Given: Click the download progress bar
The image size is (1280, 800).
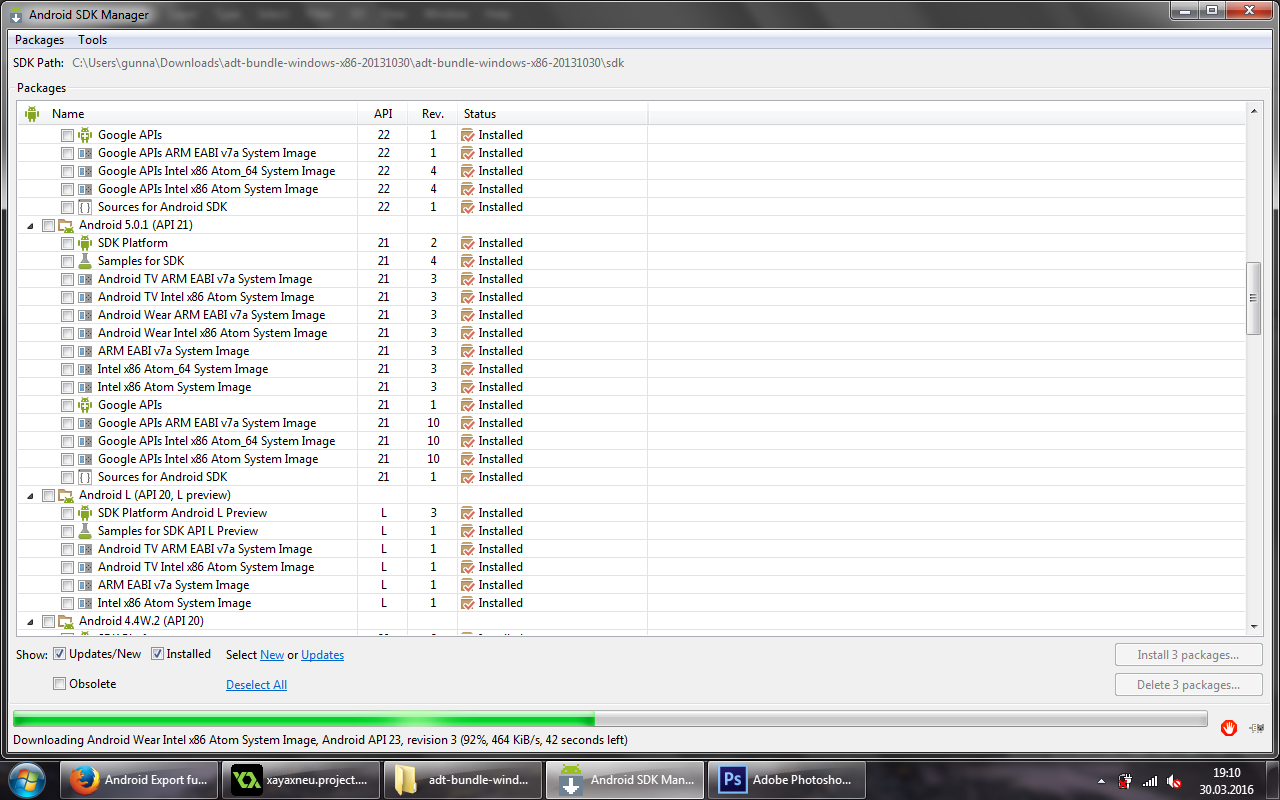Looking at the screenshot, I should coord(609,719).
